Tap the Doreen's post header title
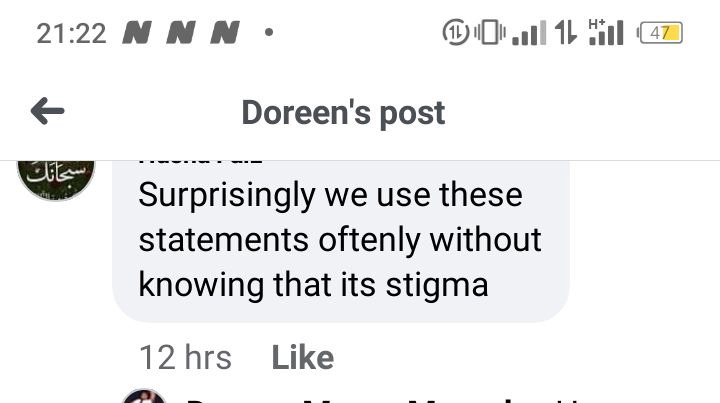Screen dimensions: 720x403 (343, 112)
